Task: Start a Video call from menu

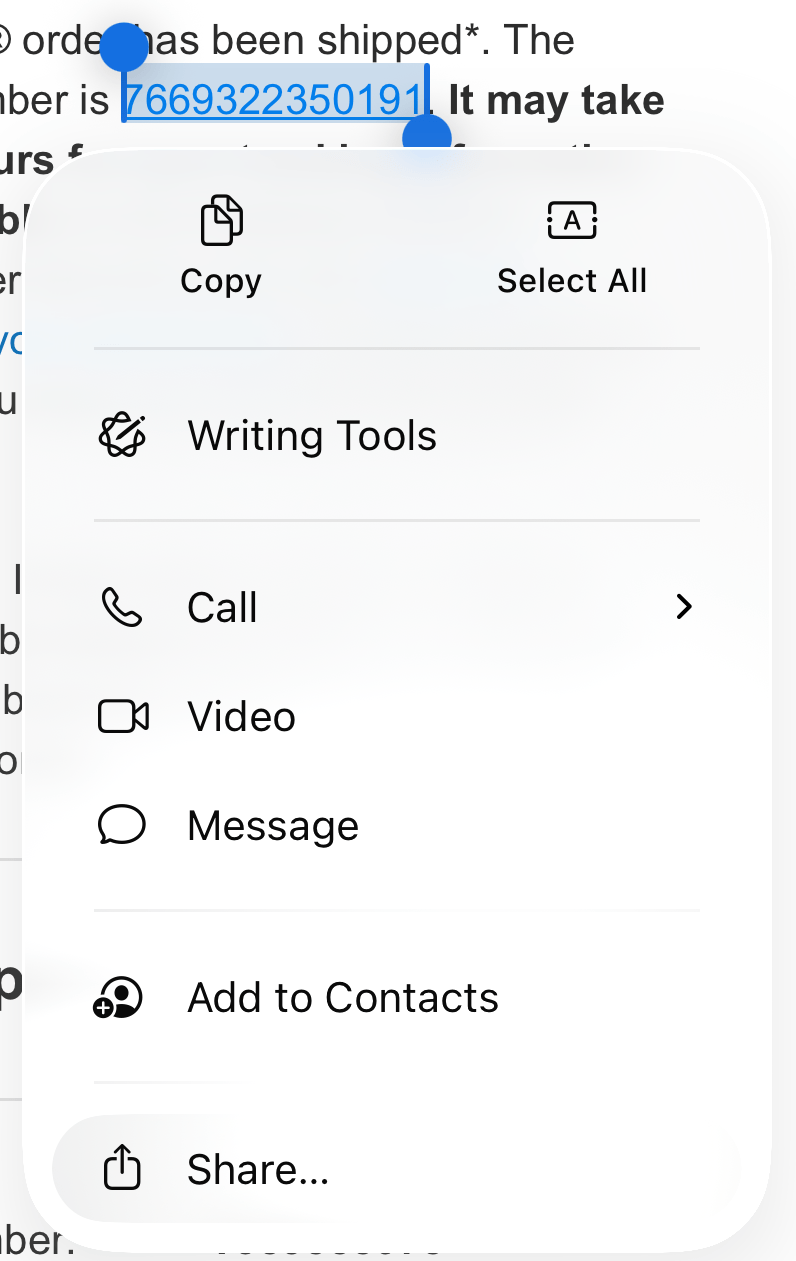Action: coord(241,717)
